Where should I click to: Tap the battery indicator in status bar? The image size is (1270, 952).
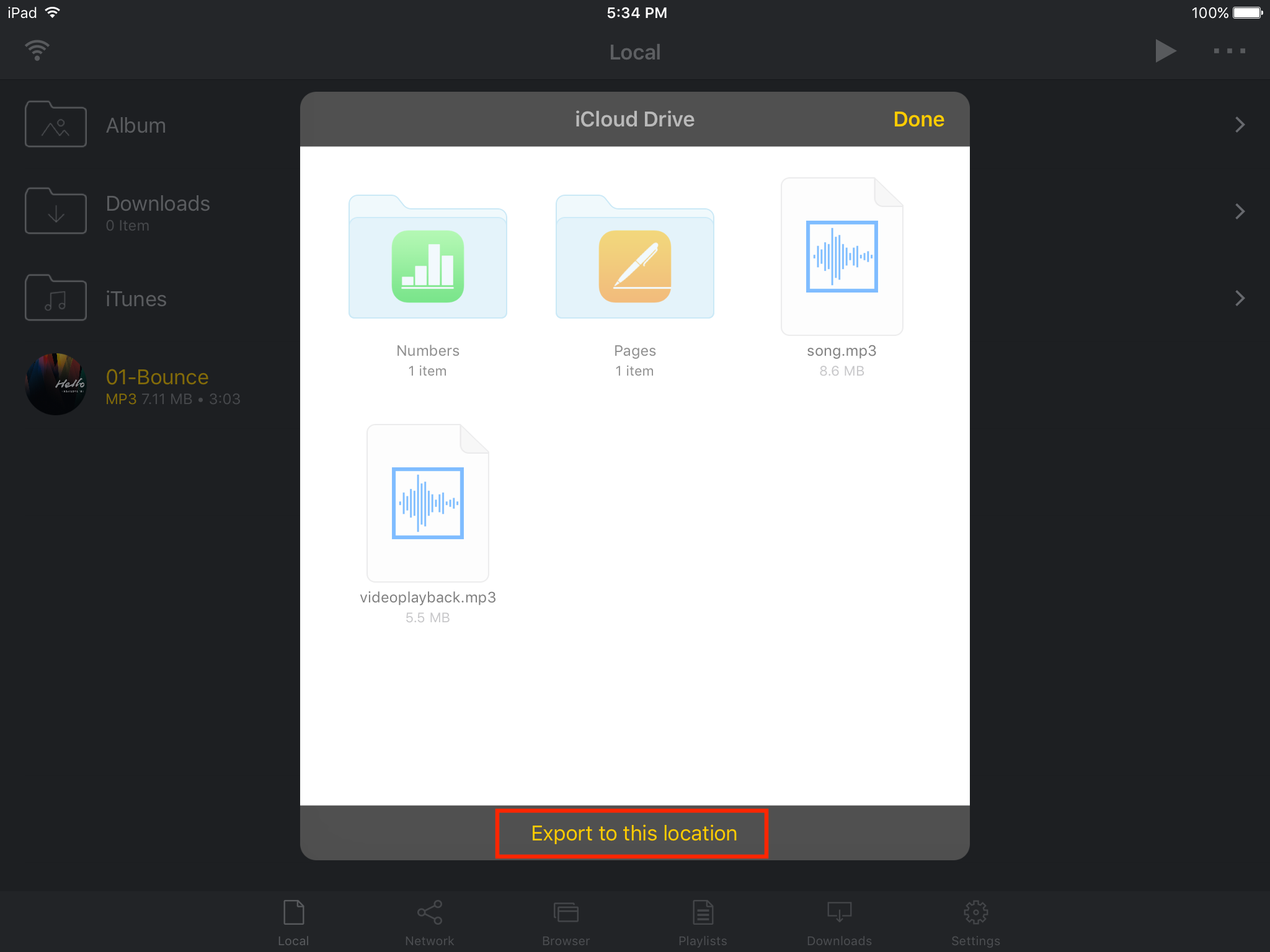[x=1248, y=12]
